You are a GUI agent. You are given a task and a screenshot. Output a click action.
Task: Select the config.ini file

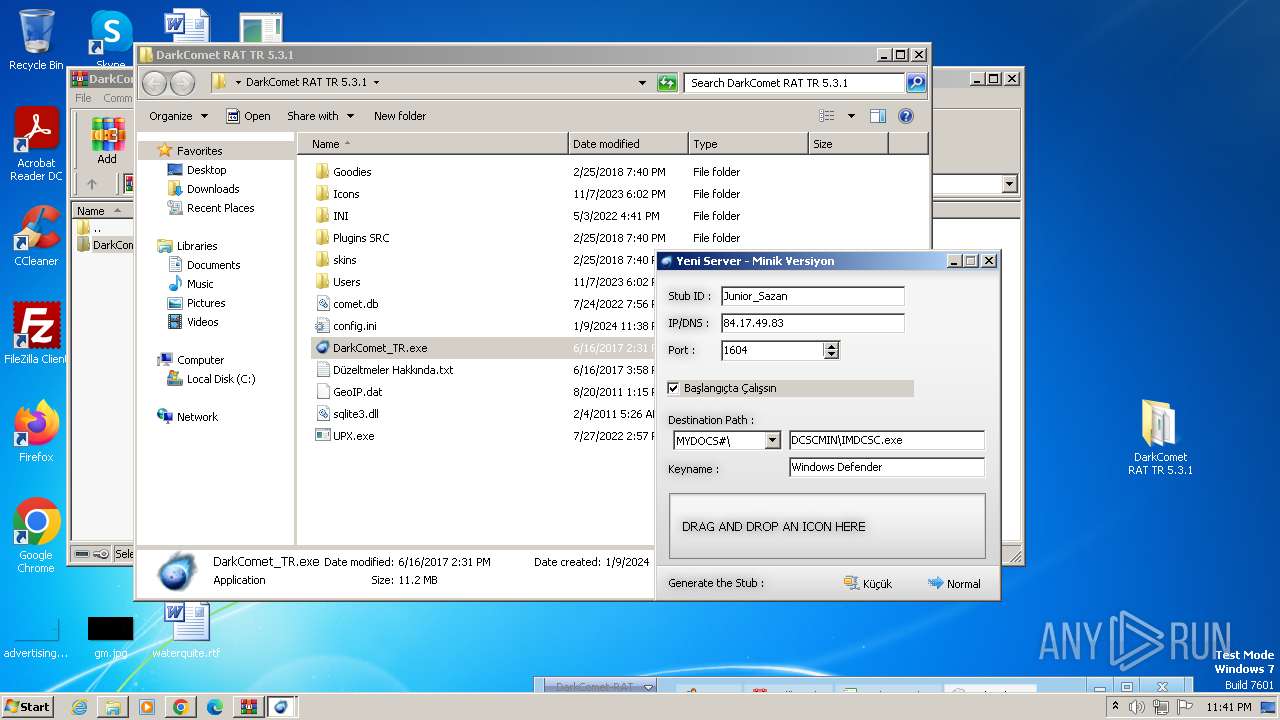click(x=354, y=326)
